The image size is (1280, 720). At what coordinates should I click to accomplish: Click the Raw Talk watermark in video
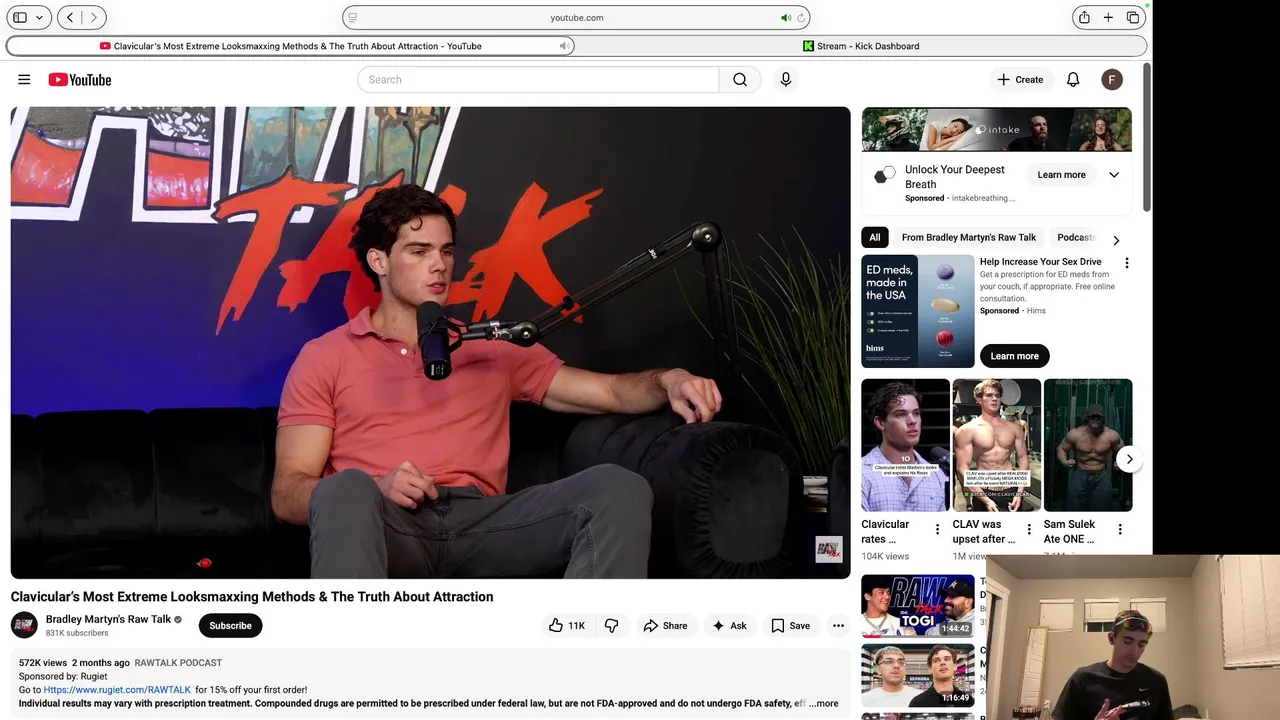[829, 549]
